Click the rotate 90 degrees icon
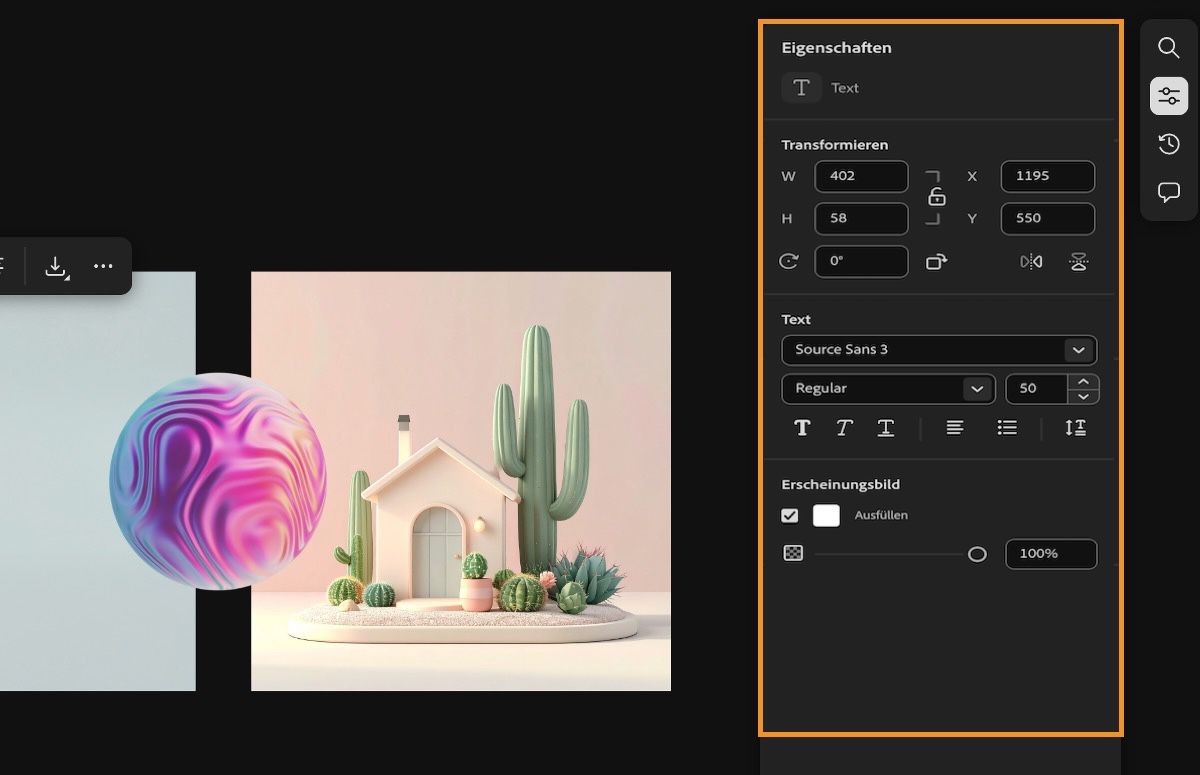1200x775 pixels. click(x=936, y=261)
